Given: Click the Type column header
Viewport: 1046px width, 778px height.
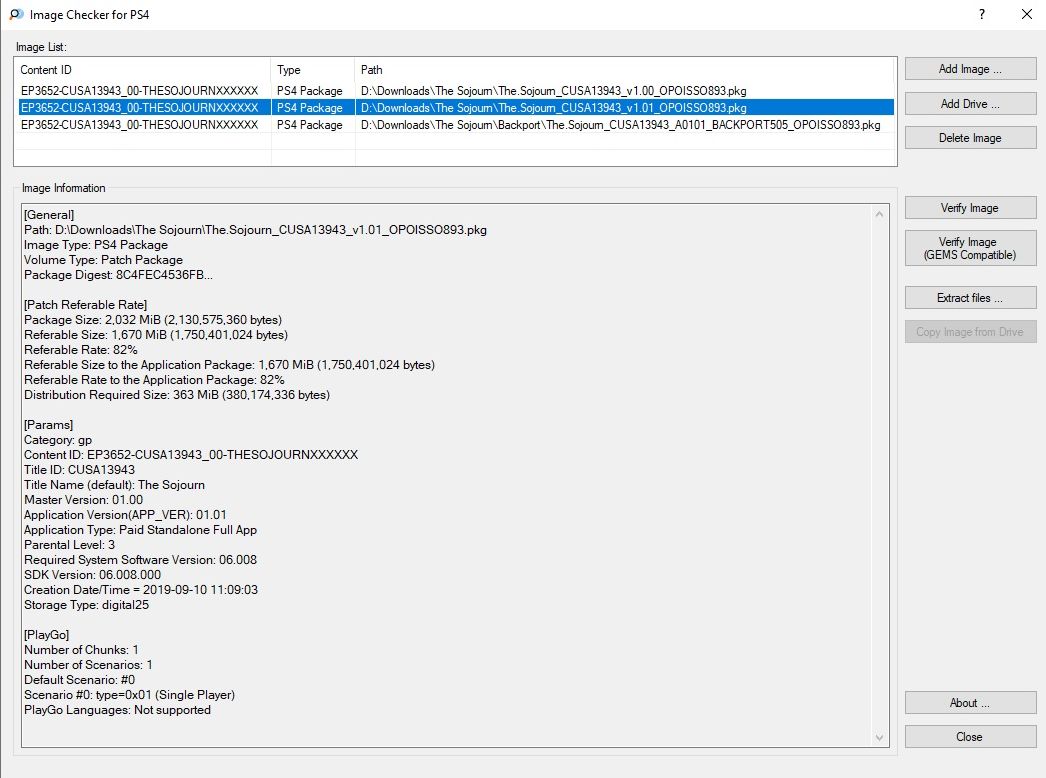Looking at the screenshot, I should point(312,70).
